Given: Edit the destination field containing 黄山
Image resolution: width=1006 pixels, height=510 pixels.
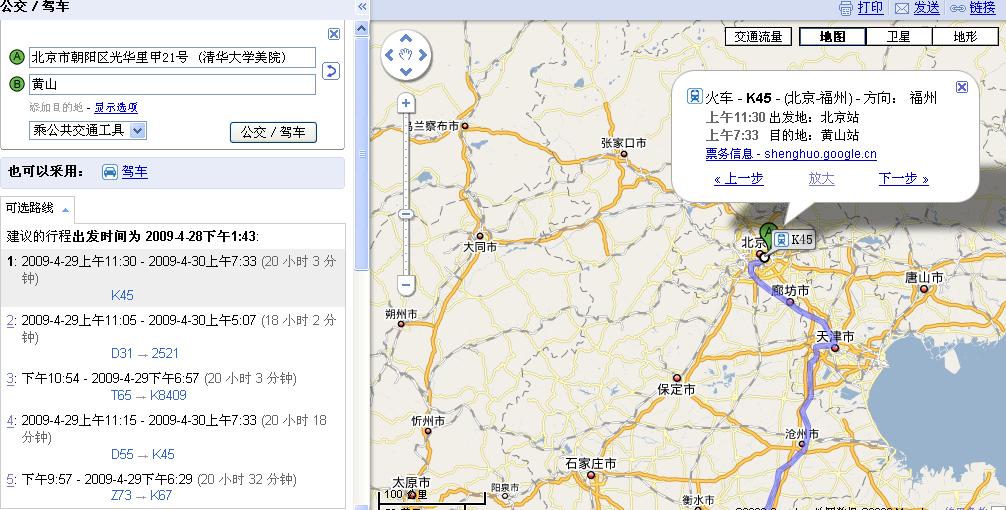Looking at the screenshot, I should point(172,84).
